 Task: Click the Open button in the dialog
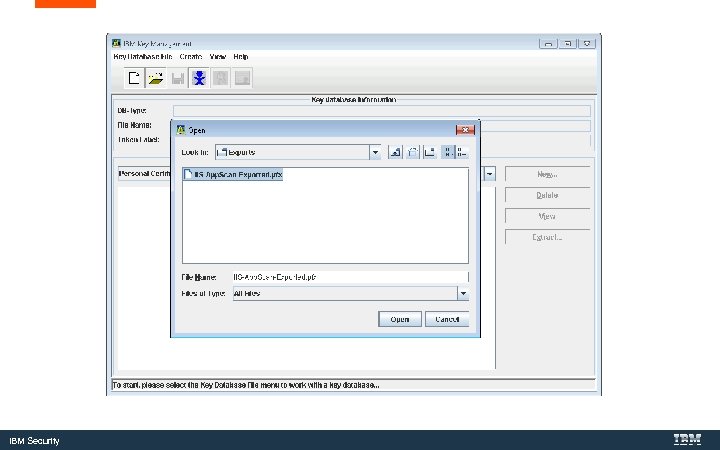399,319
